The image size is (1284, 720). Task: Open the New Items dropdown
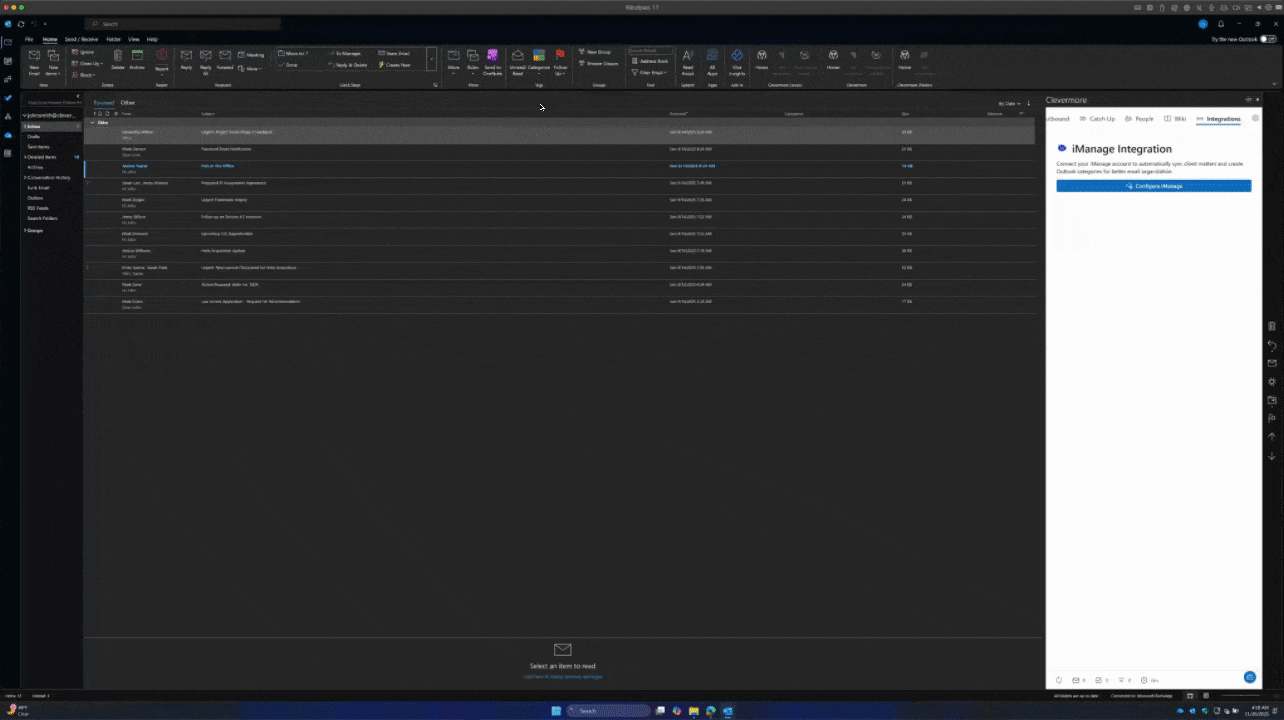[x=53, y=62]
